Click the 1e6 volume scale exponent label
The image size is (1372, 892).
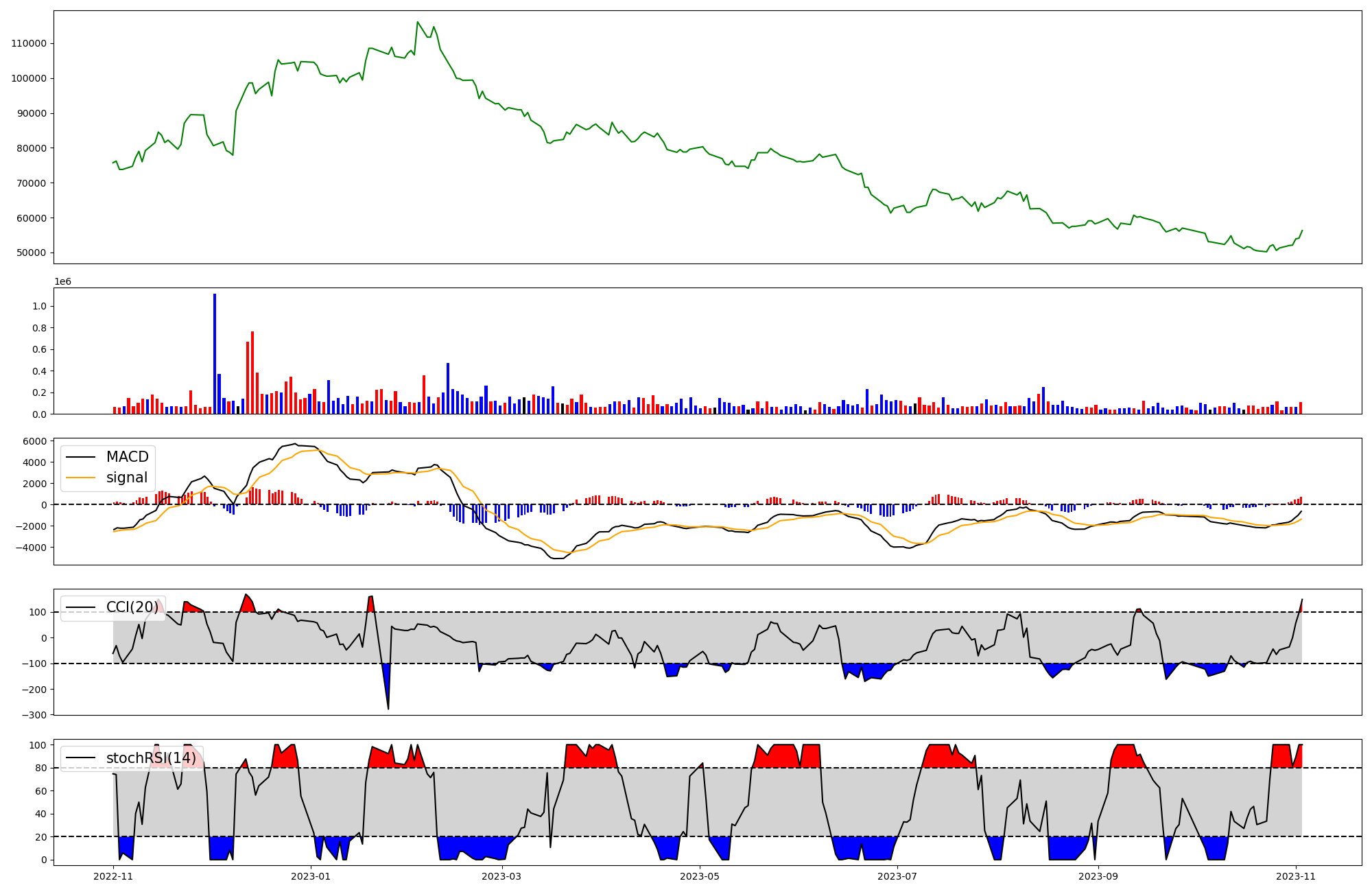click(62, 282)
